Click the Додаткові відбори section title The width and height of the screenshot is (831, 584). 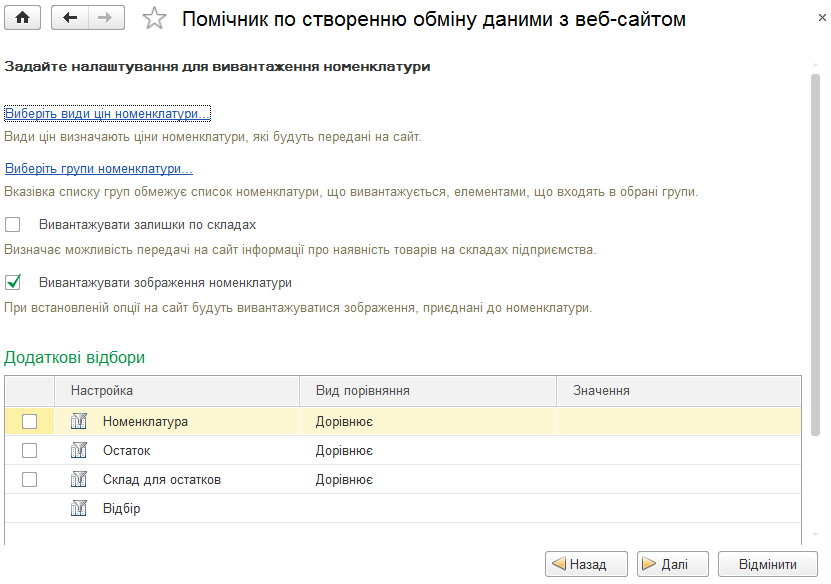point(74,358)
